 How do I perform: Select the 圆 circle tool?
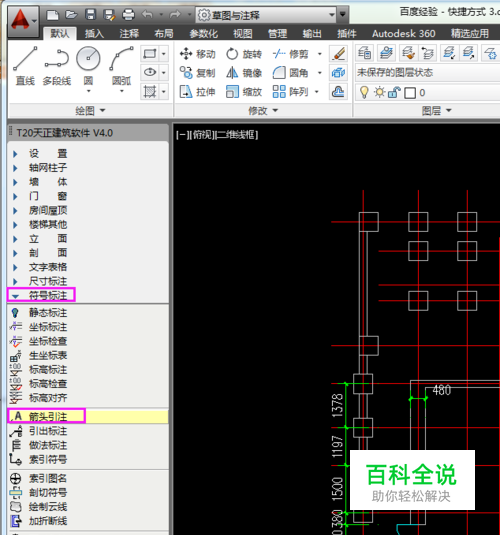pyautogui.click(x=88, y=65)
